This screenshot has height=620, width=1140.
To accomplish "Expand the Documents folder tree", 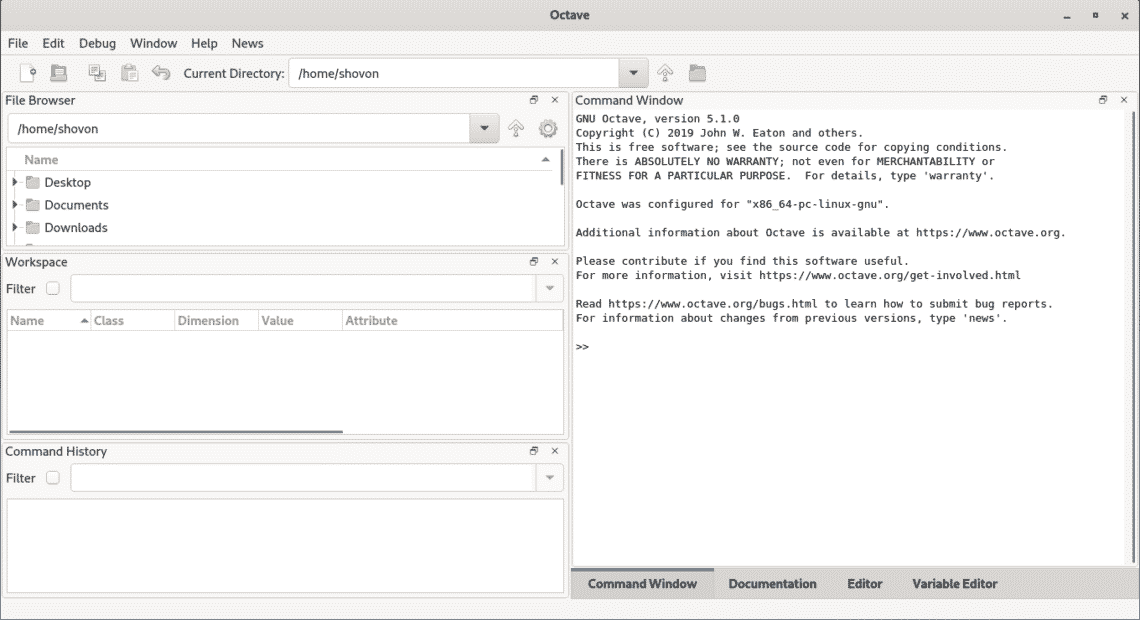I will (x=15, y=205).
